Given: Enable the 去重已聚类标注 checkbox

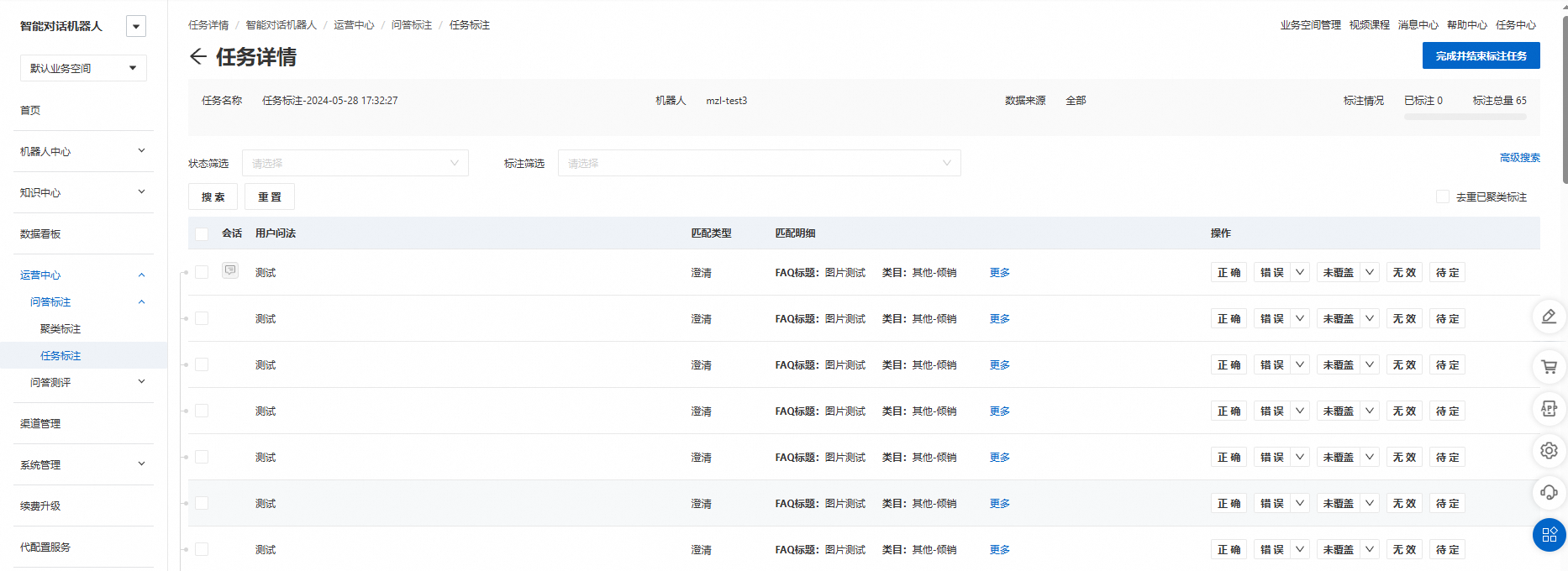Looking at the screenshot, I should (1443, 196).
